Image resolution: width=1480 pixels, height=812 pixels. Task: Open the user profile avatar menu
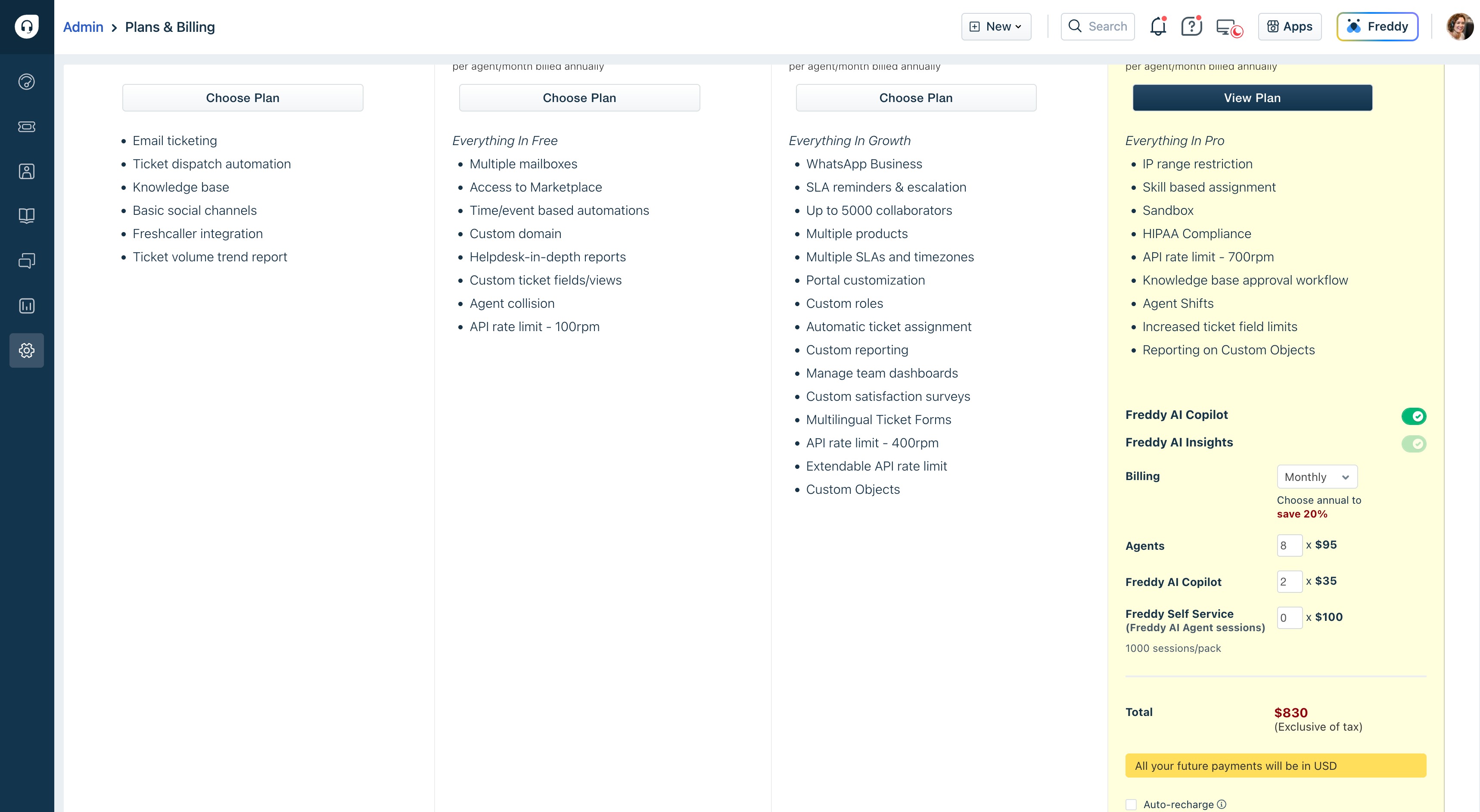coord(1460,26)
